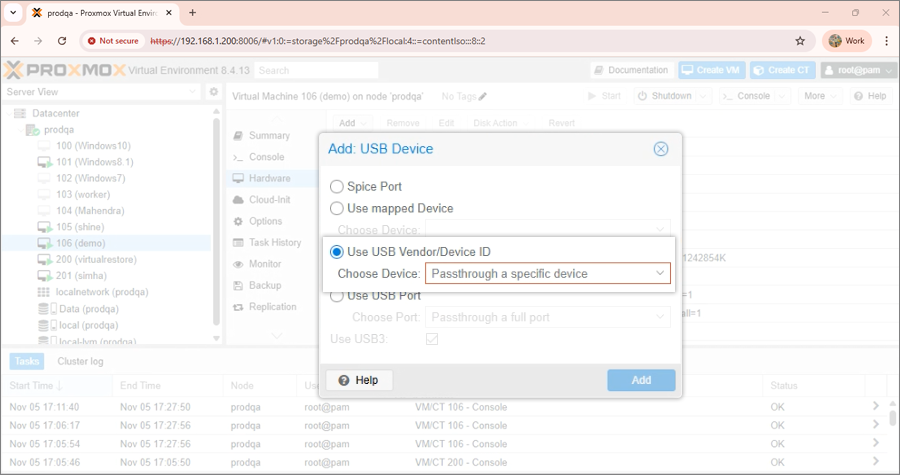Click the browser reload icon
Screen dimensions: 900x475
pyautogui.click(x=62, y=41)
